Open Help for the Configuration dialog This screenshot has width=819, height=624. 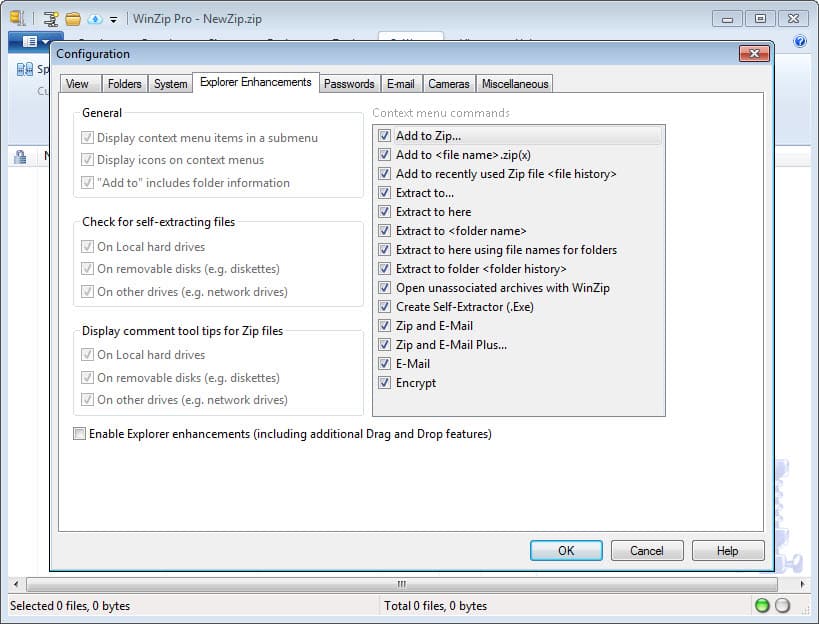(x=728, y=550)
